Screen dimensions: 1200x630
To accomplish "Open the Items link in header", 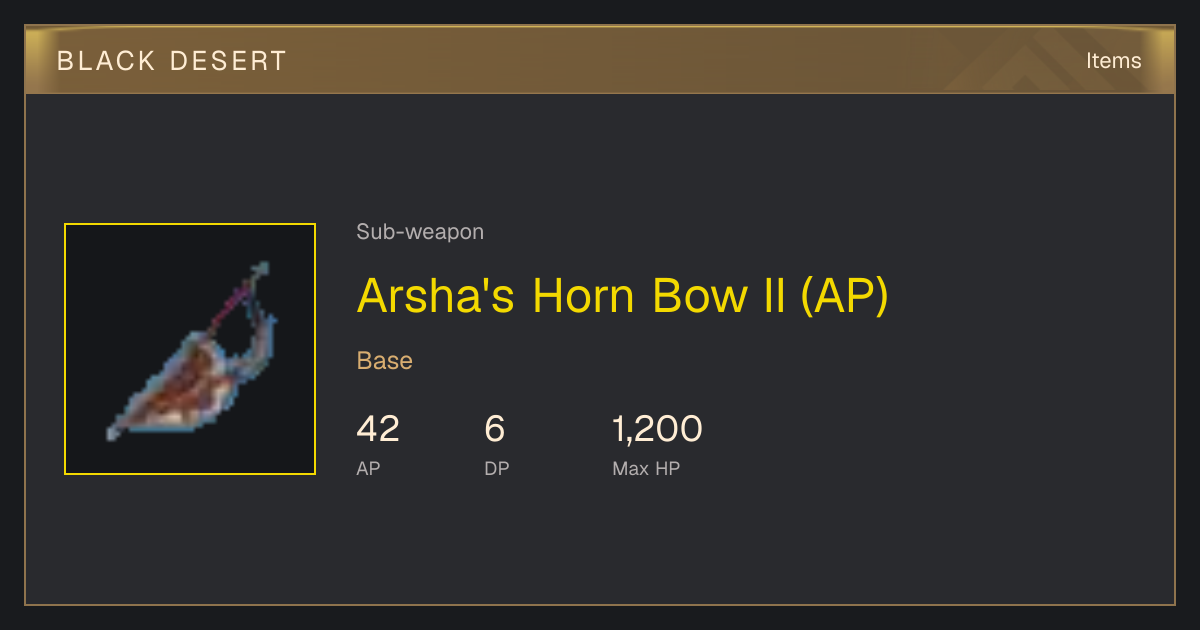I will [1113, 60].
